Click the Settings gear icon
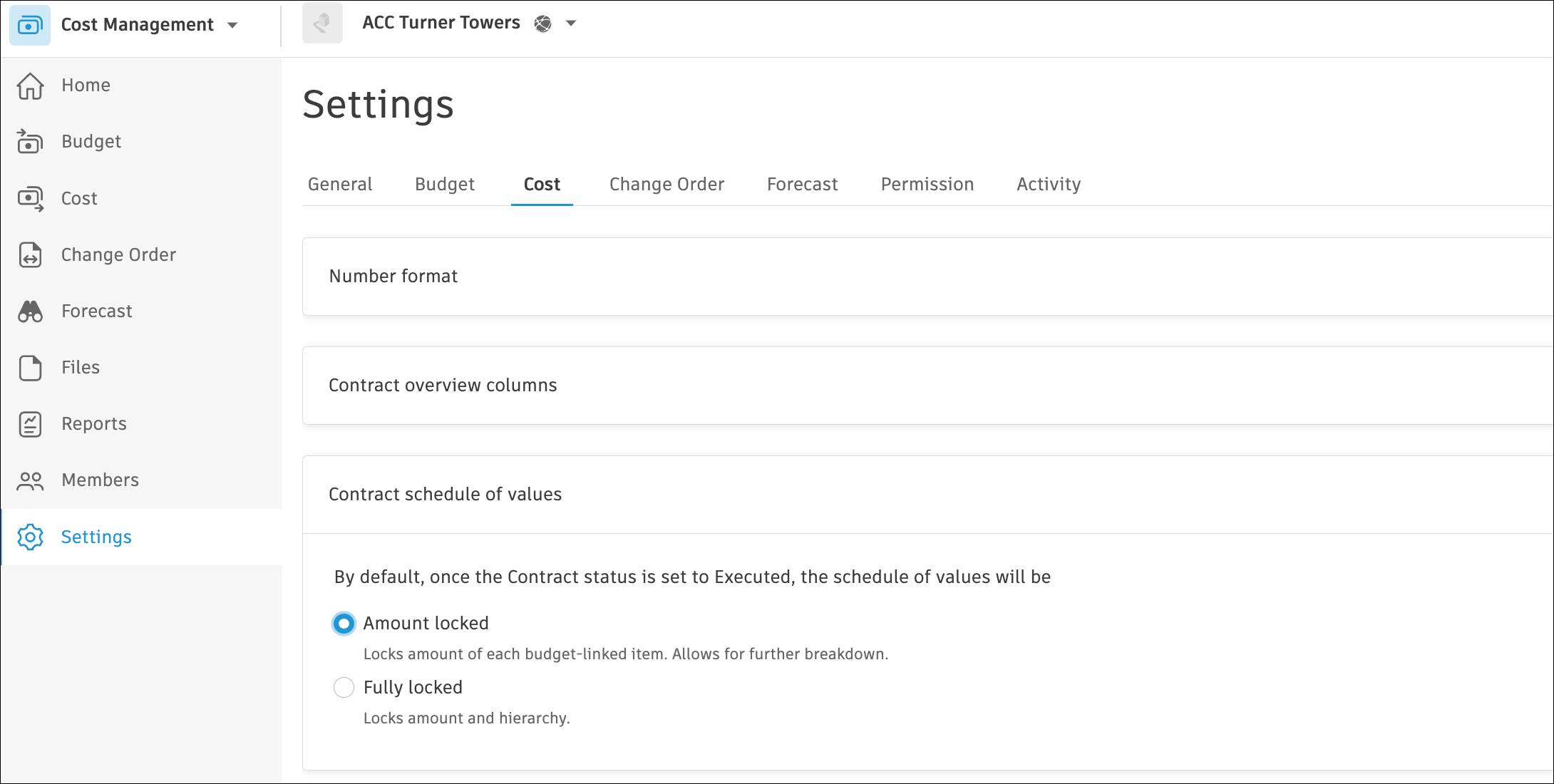1554x784 pixels. [30, 537]
